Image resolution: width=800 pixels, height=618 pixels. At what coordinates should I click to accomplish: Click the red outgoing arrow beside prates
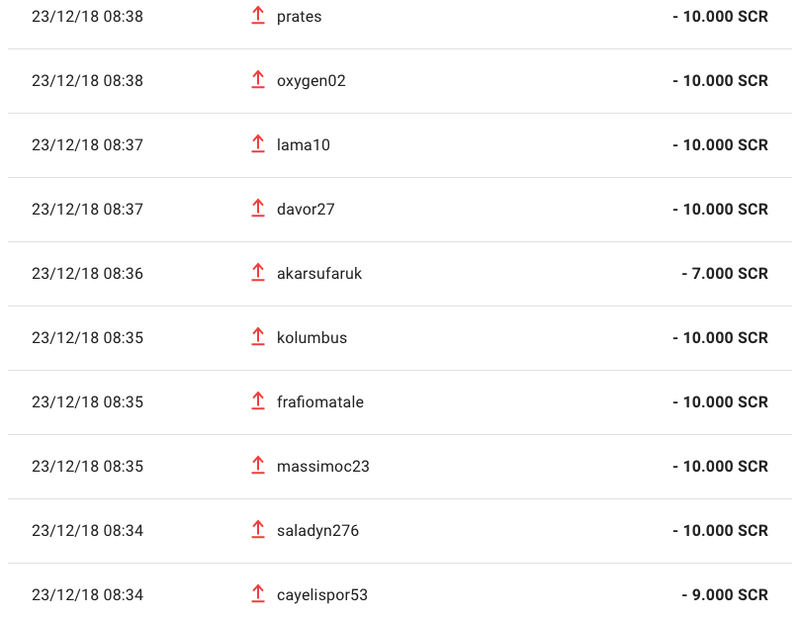tap(258, 15)
